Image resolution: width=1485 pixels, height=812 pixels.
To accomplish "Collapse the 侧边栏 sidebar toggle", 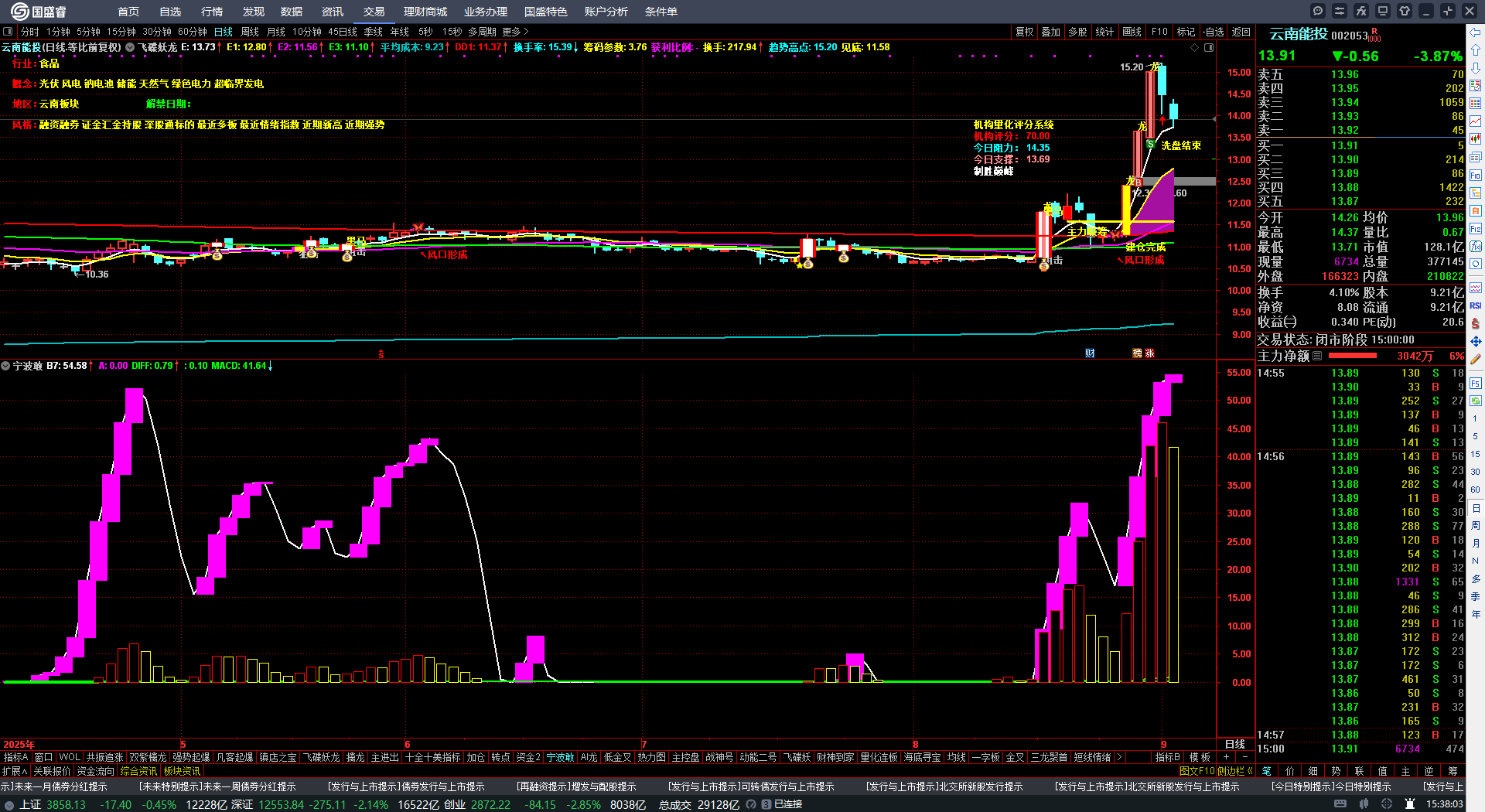I will click(1235, 771).
